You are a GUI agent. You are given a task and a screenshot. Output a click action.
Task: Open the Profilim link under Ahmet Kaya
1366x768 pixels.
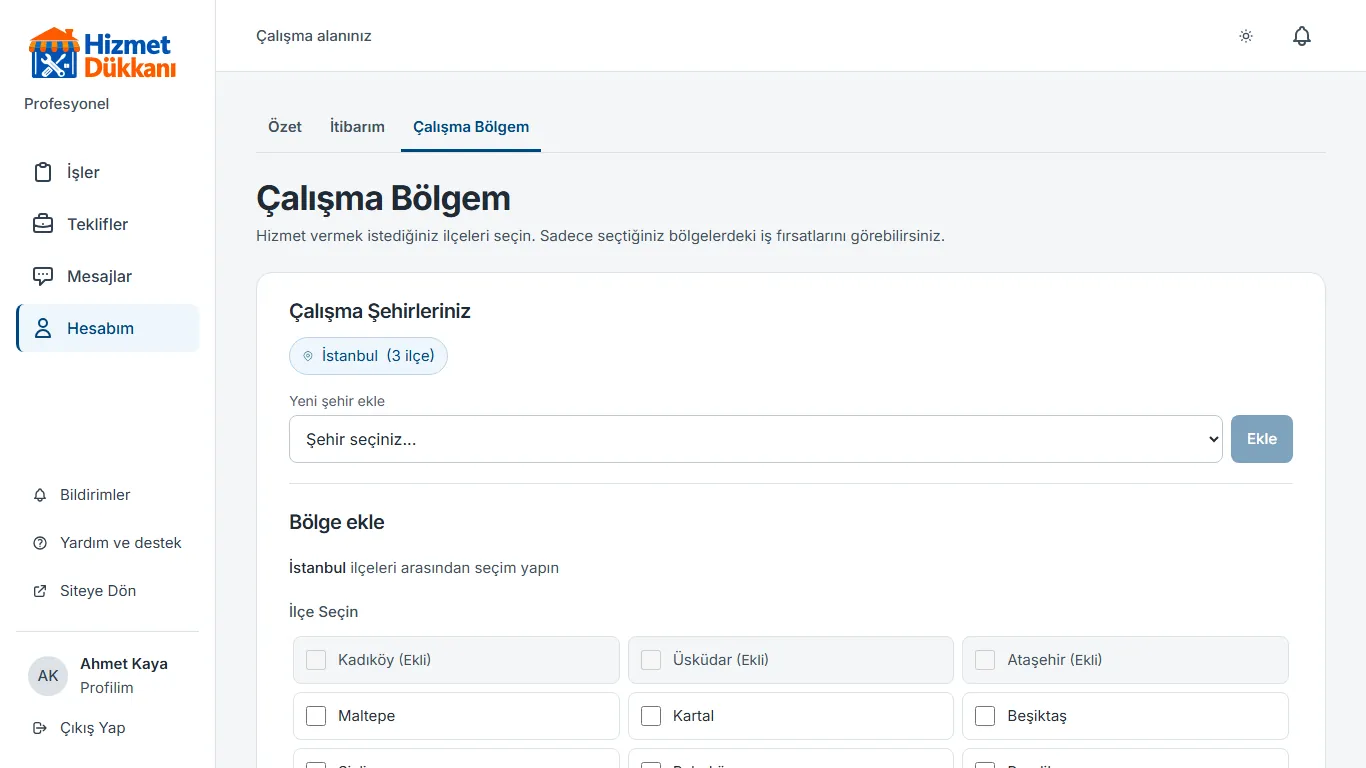pos(107,688)
